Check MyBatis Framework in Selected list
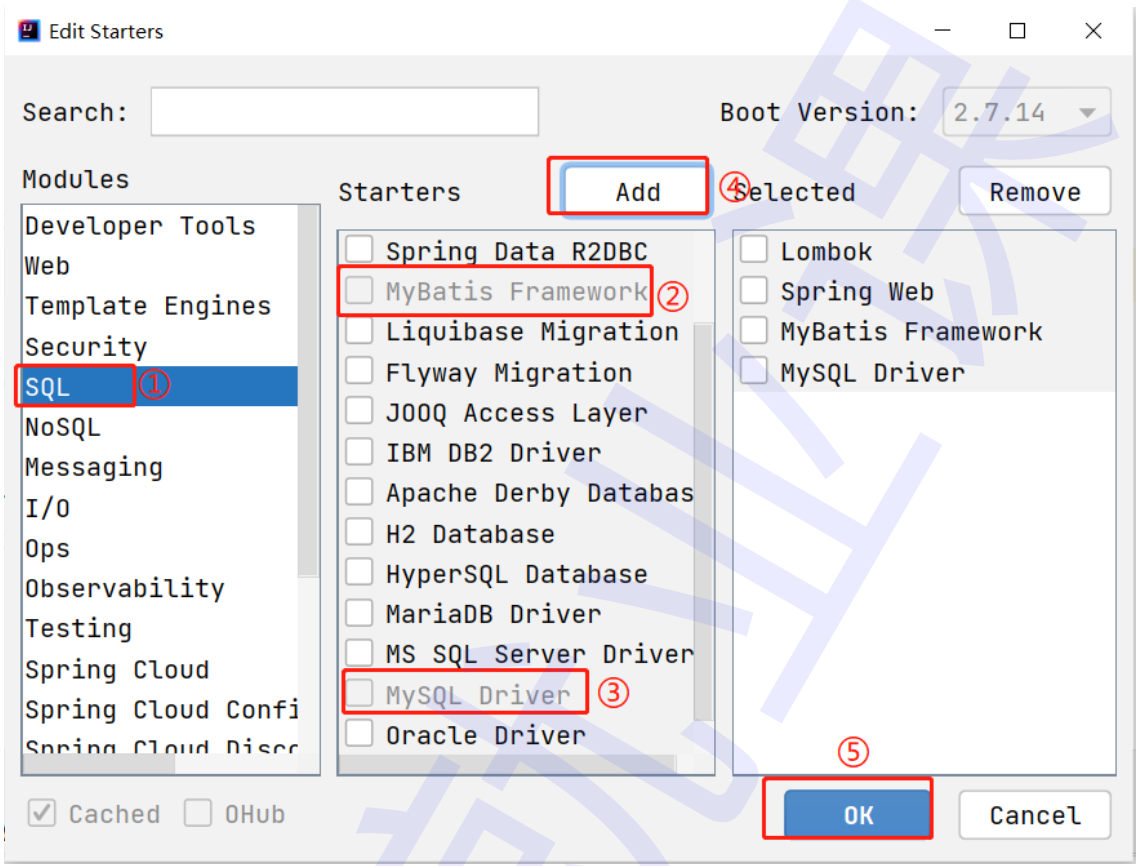The width and height of the screenshot is (1136, 866). click(x=753, y=330)
